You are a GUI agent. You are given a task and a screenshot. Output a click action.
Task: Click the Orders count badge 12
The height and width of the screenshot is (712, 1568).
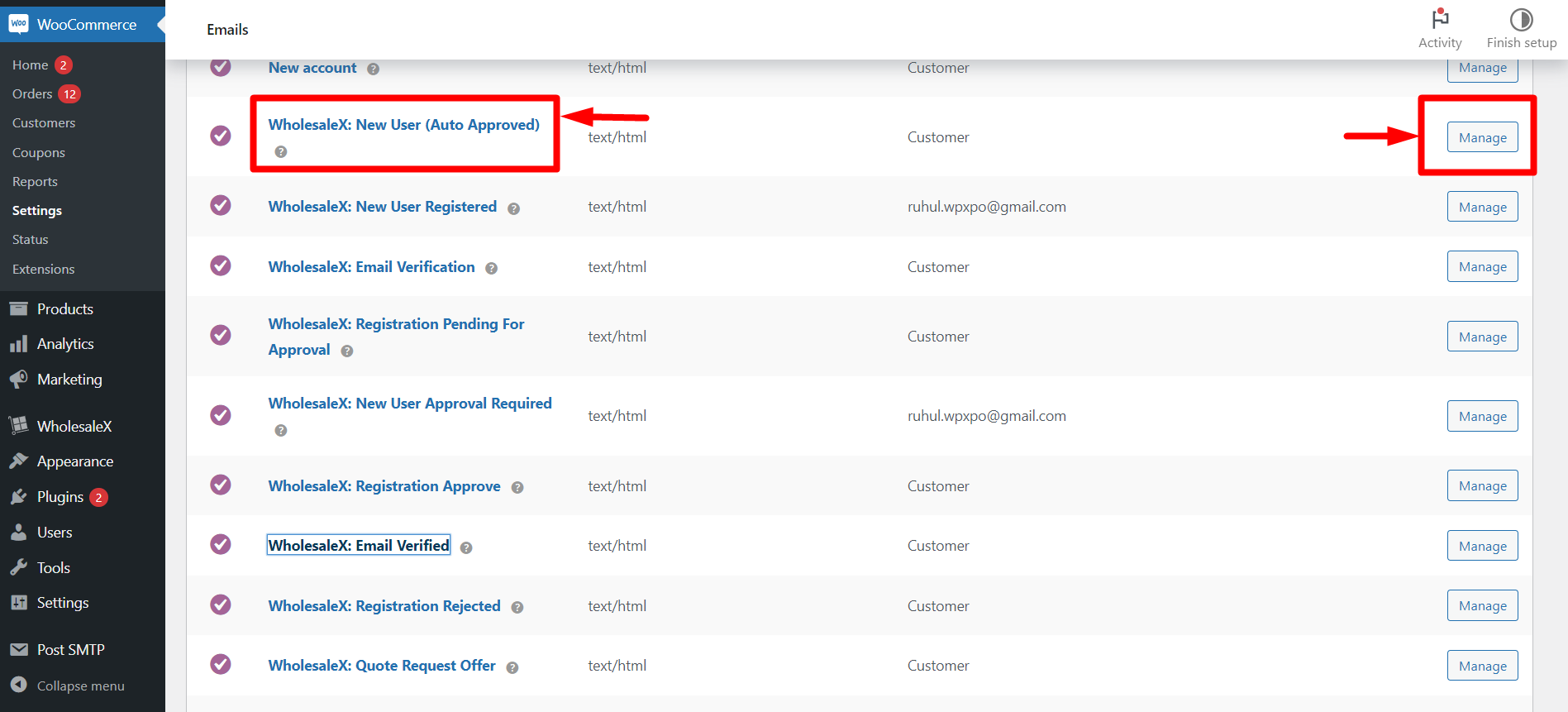pyautogui.click(x=69, y=94)
